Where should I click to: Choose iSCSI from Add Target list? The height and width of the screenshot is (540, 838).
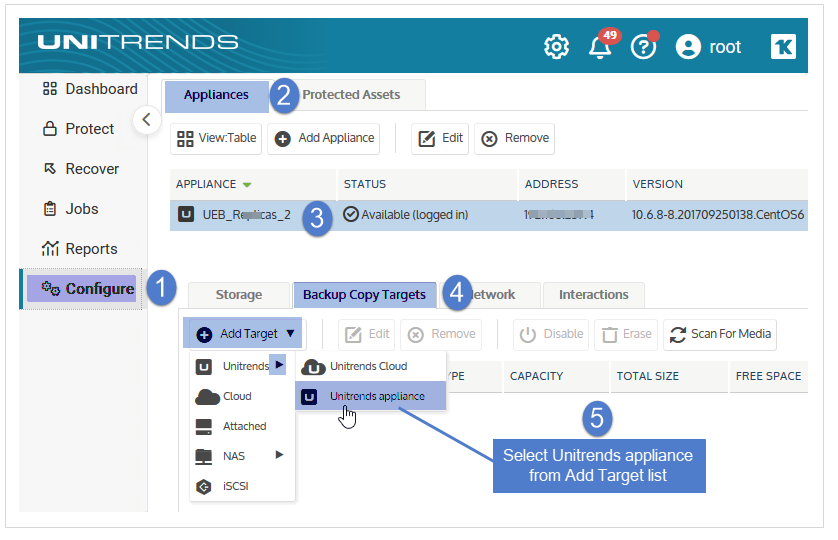click(x=242, y=487)
